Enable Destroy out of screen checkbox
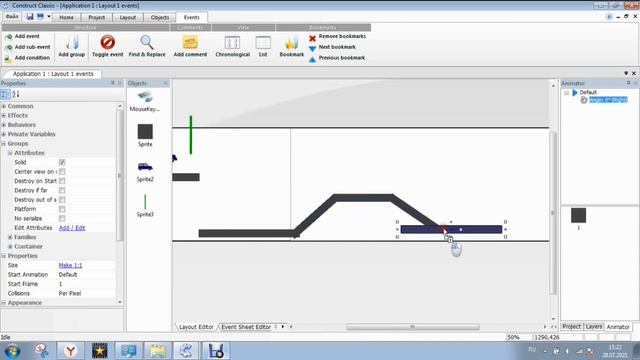The height and width of the screenshot is (360, 640). 62,200
